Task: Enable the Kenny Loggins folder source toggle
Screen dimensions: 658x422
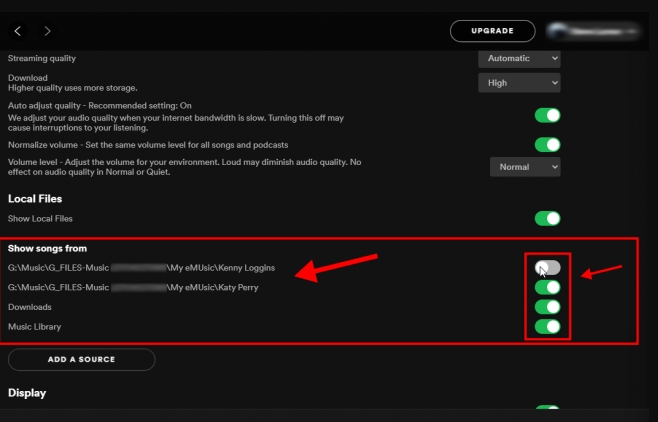Action: (x=547, y=268)
